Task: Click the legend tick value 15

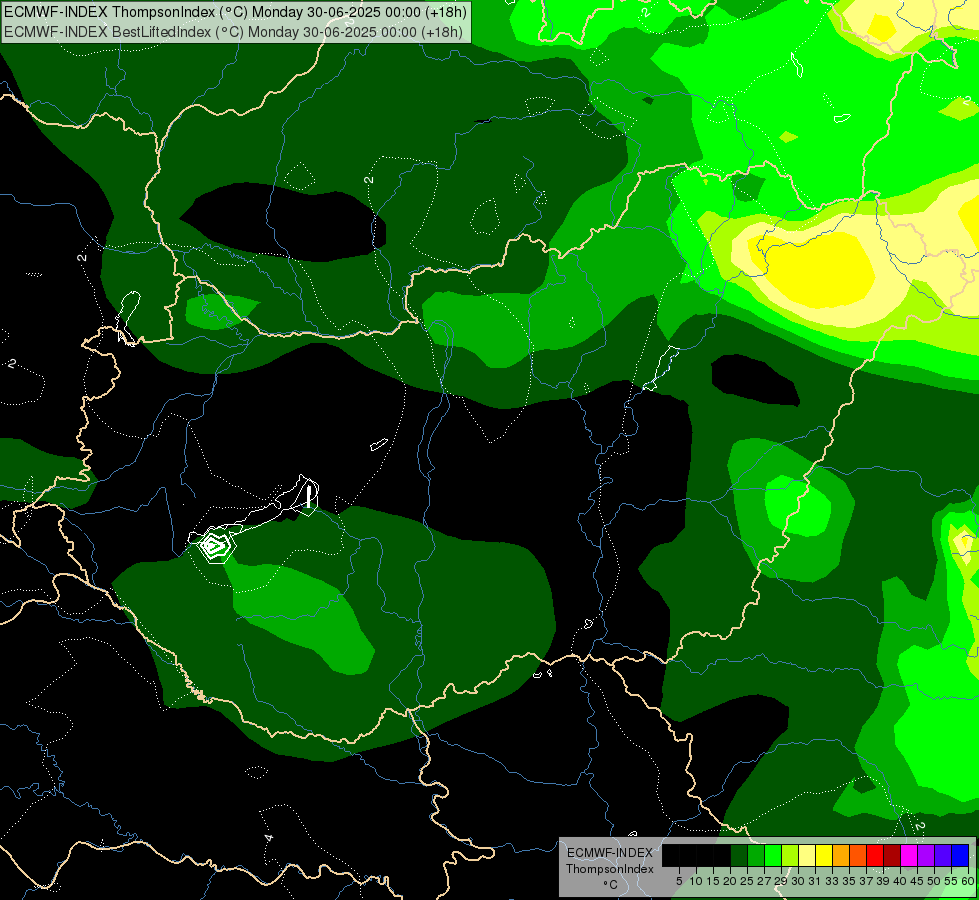Action: [x=713, y=881]
